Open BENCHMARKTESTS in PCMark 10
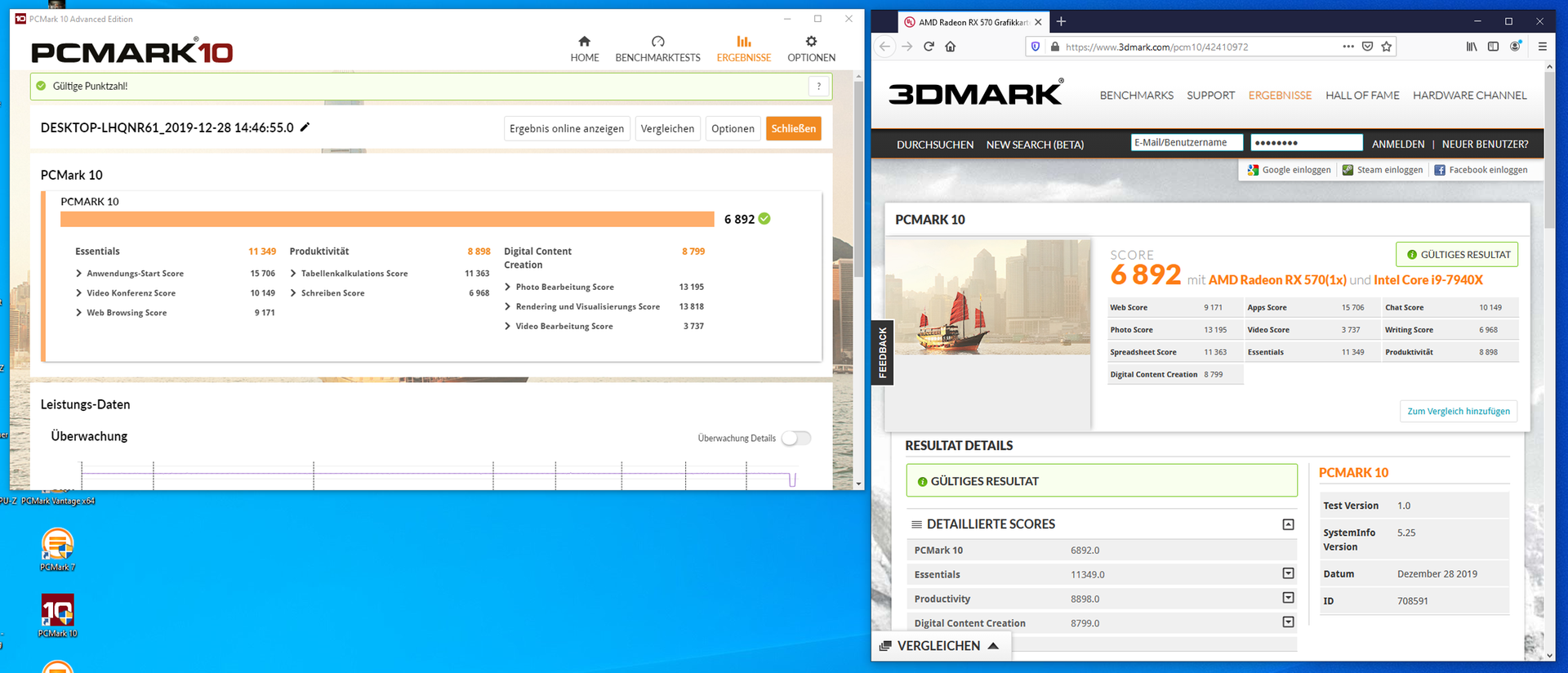 point(657,49)
